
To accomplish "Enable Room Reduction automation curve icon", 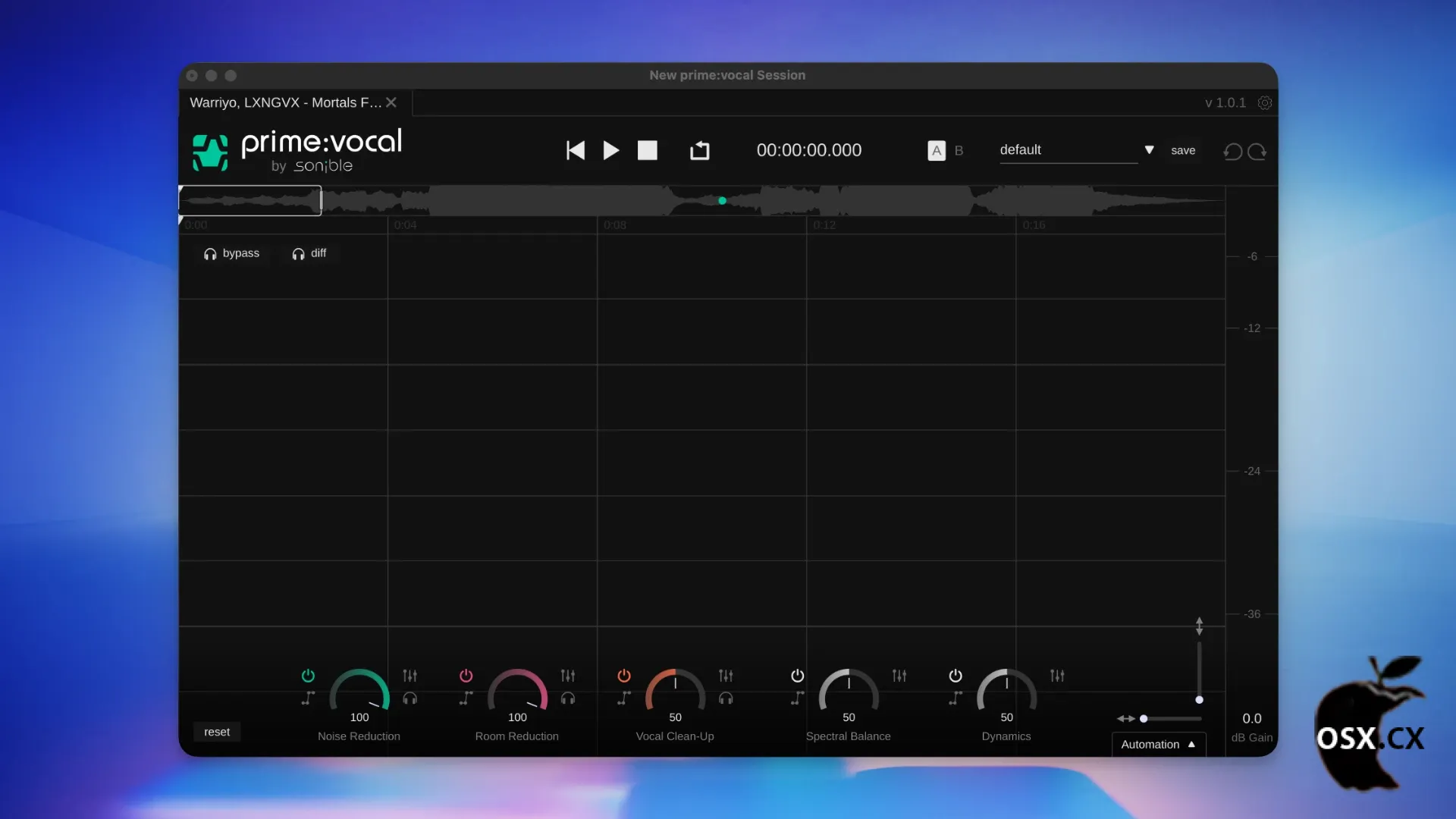I will (466, 698).
